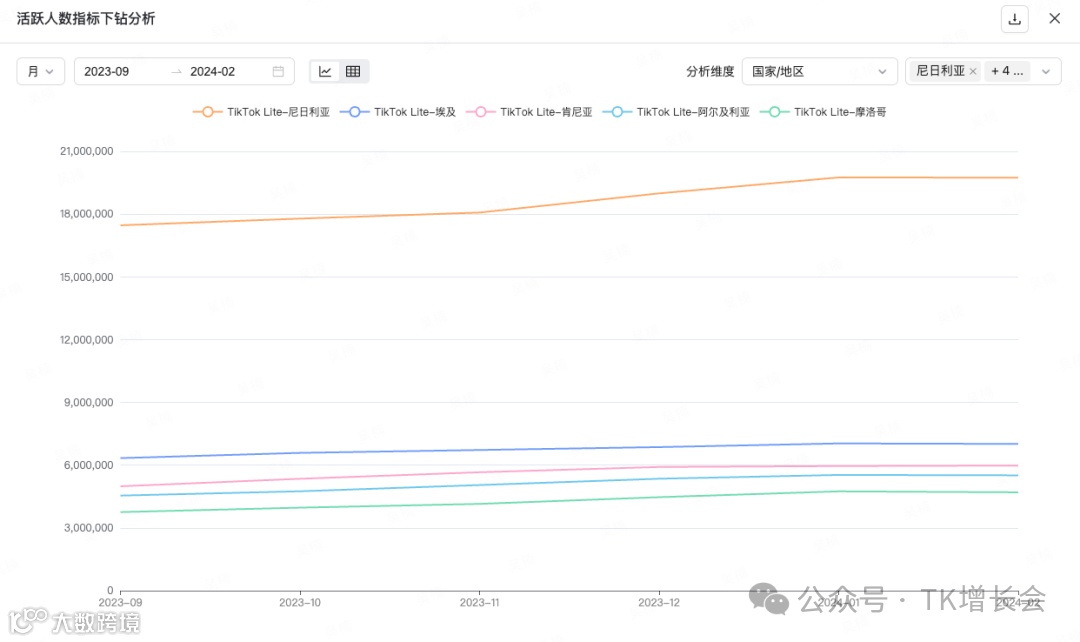Screen dimensions: 1080x642
Task: Switch to line chart view
Action: [325, 71]
